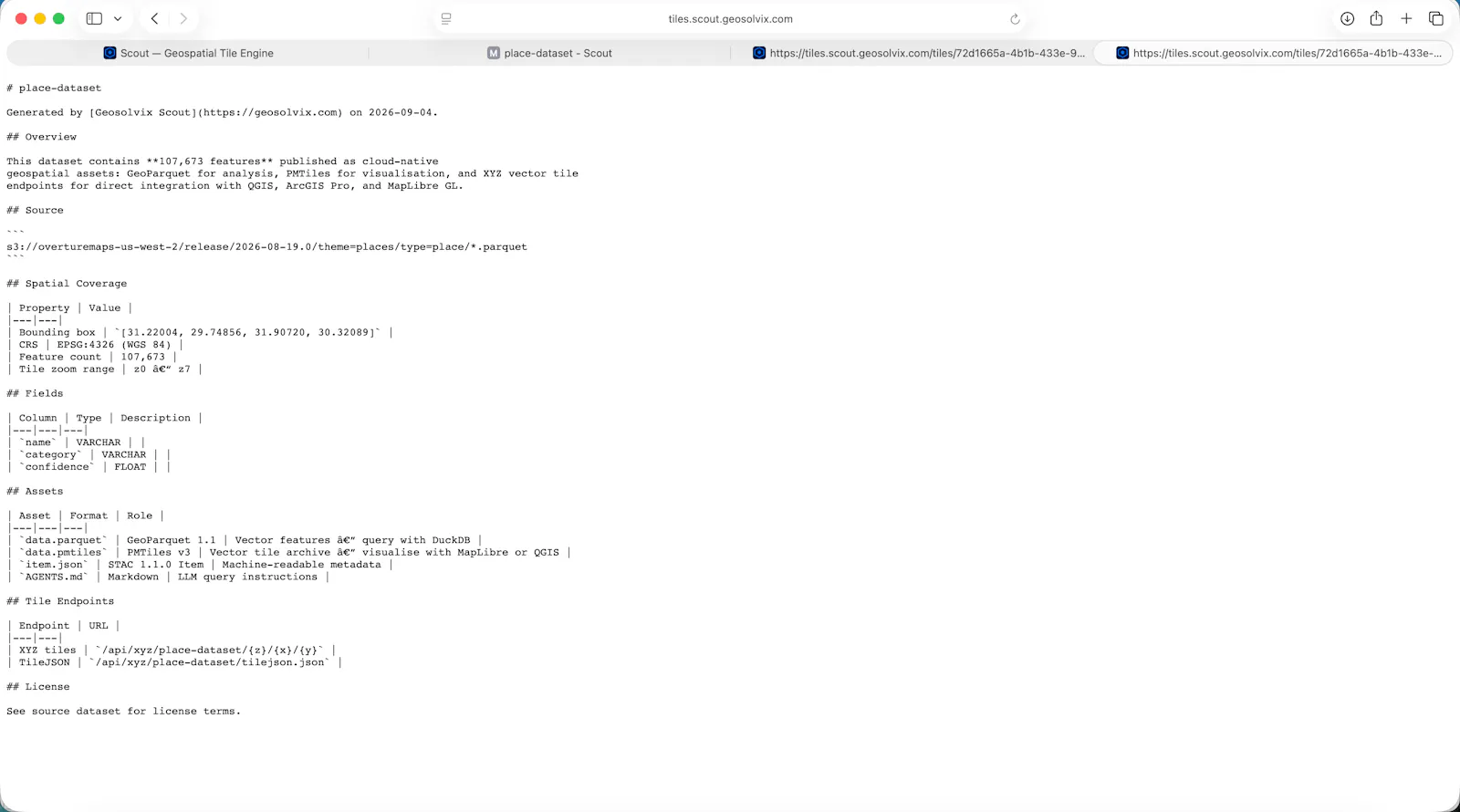Go forward to the next page
1460x812 pixels.
click(x=183, y=18)
